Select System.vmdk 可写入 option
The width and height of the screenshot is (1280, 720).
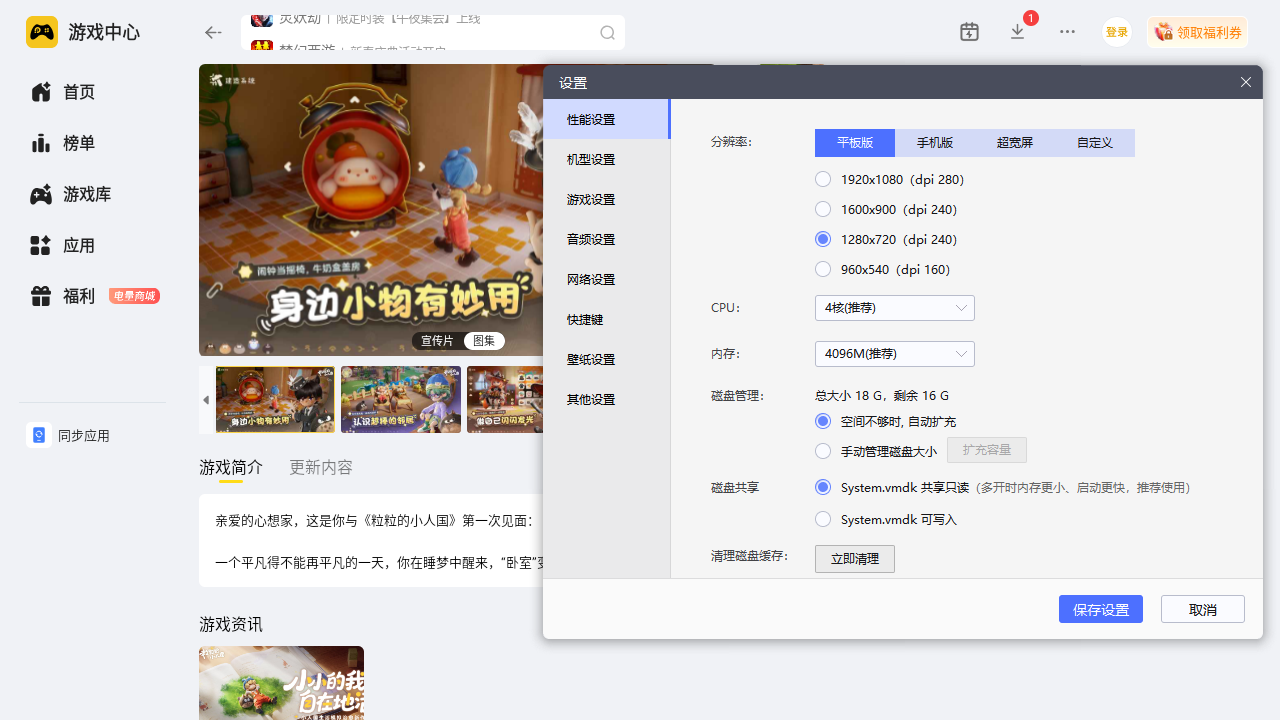tap(823, 520)
